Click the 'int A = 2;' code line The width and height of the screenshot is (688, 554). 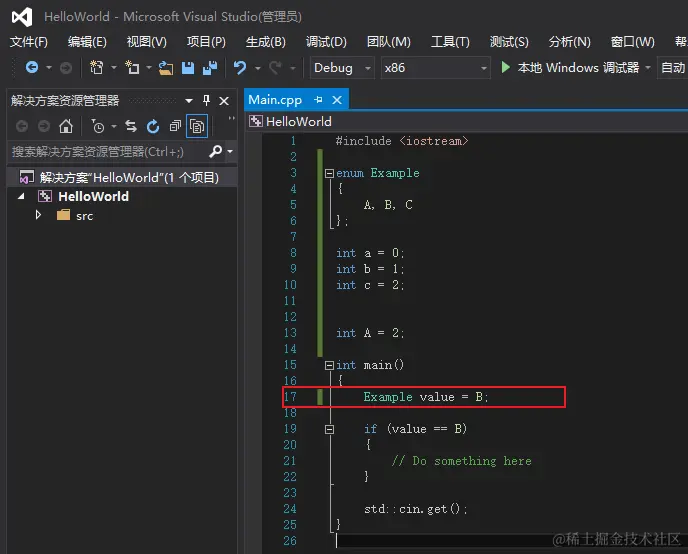[370, 333]
